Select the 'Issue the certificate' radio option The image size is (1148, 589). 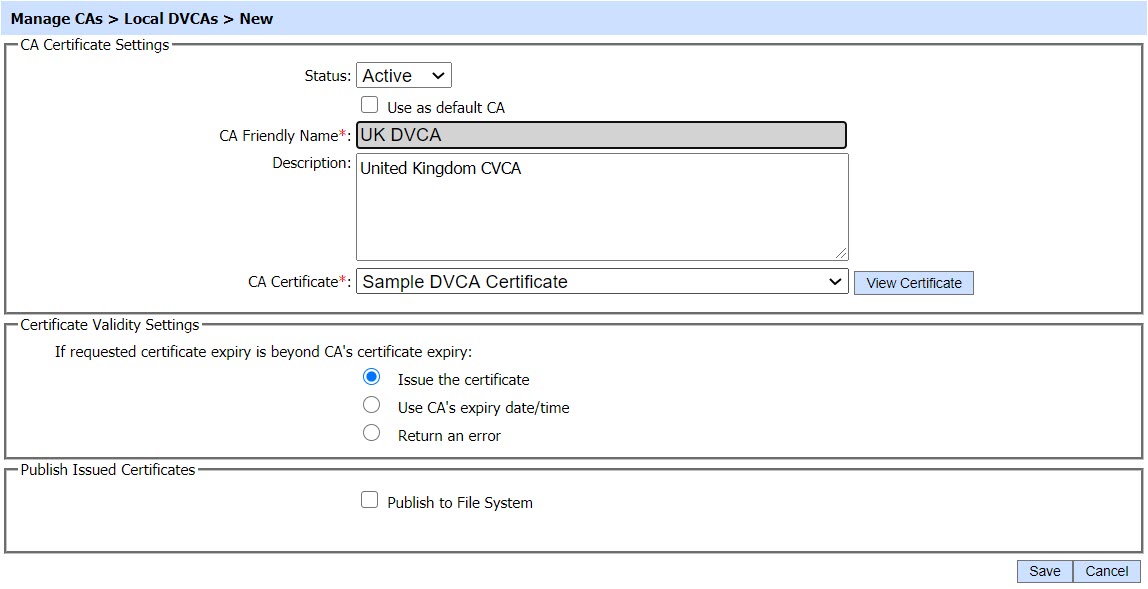pos(372,378)
